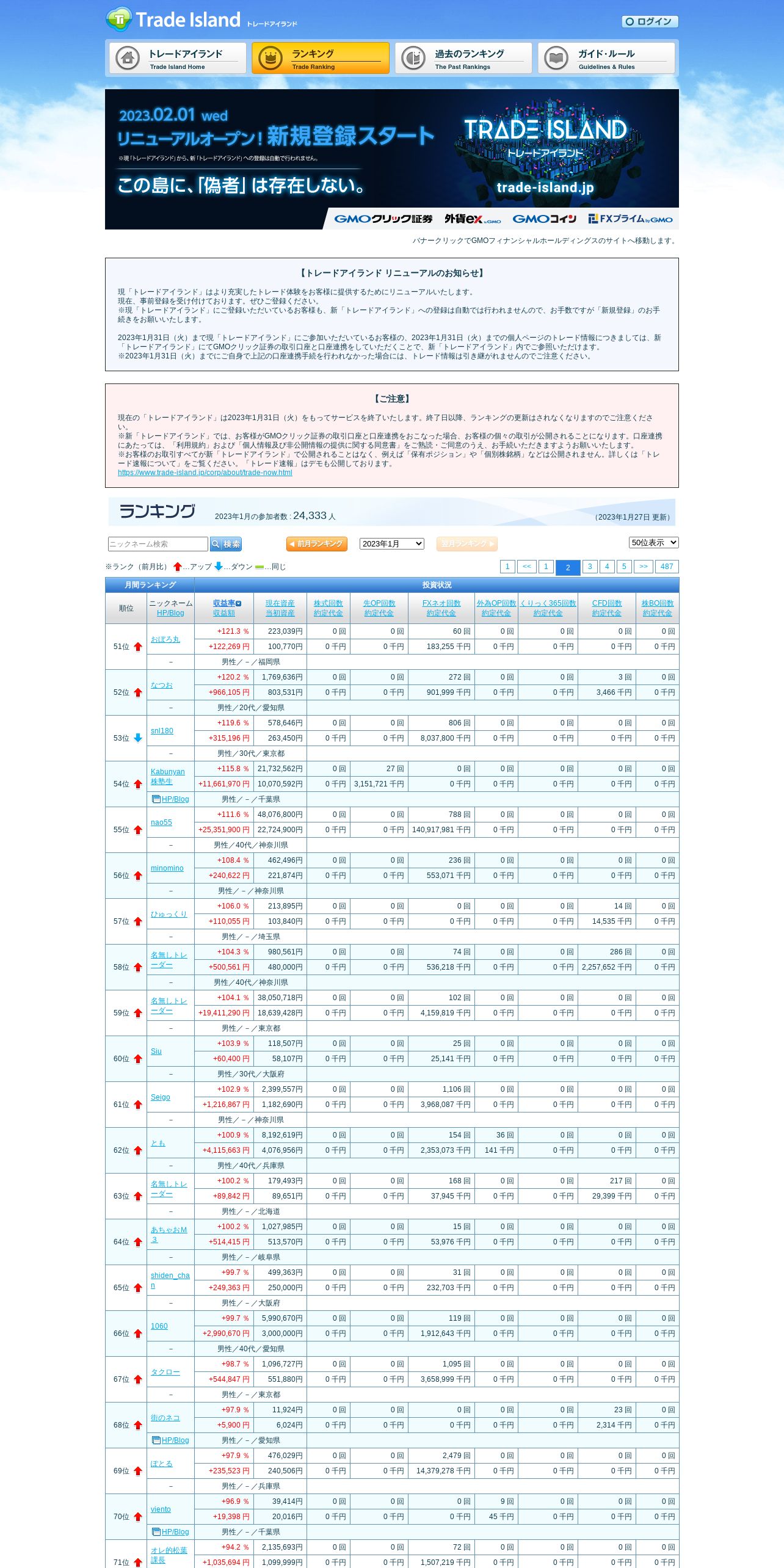Open Trade Island Home house icon
784x1568 pixels.
point(128,58)
